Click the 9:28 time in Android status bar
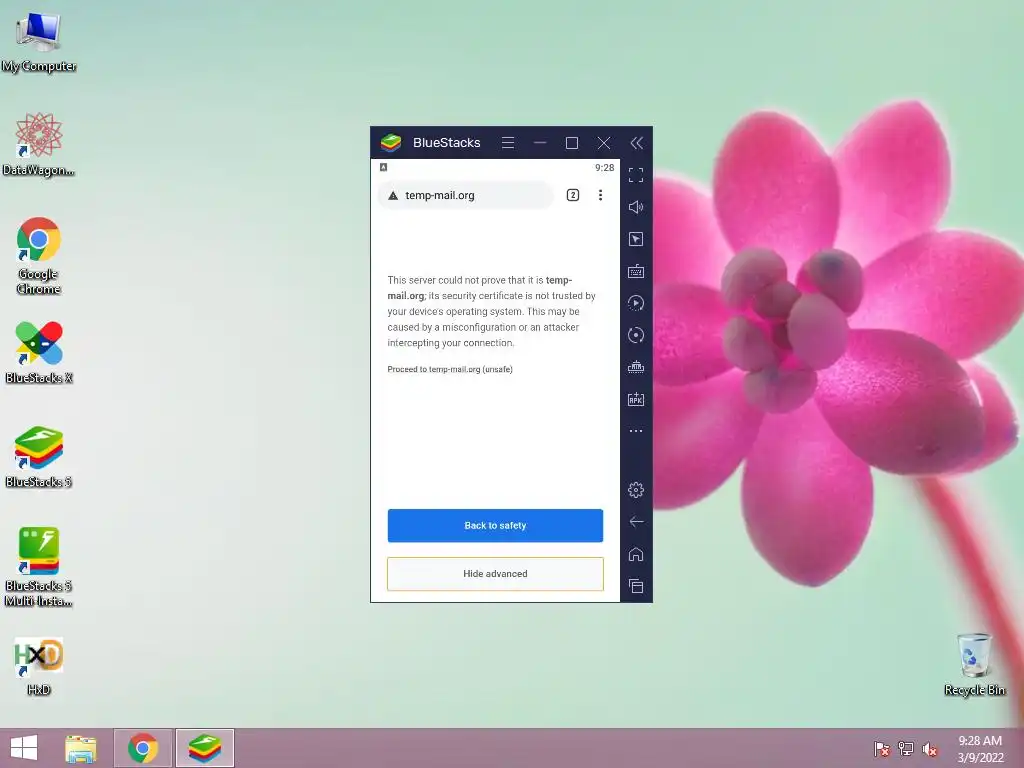 coord(604,168)
